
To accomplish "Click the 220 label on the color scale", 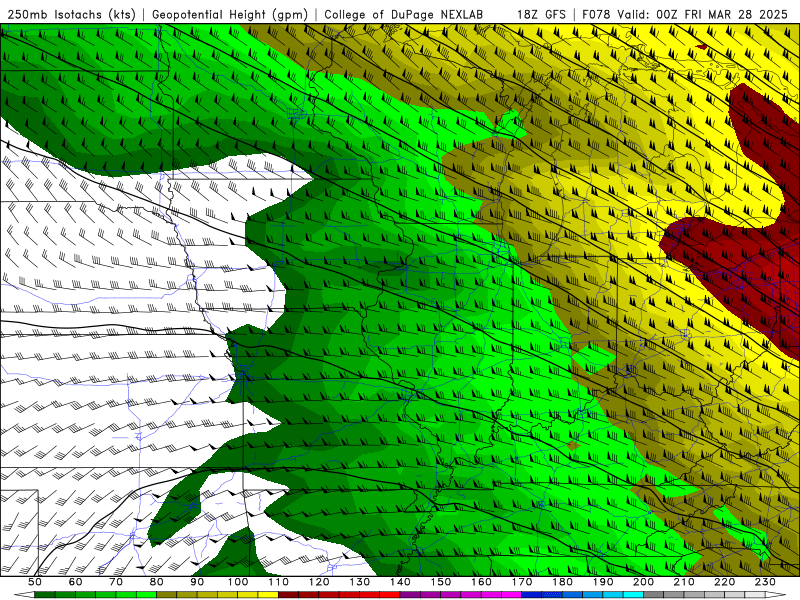I will [724, 582].
